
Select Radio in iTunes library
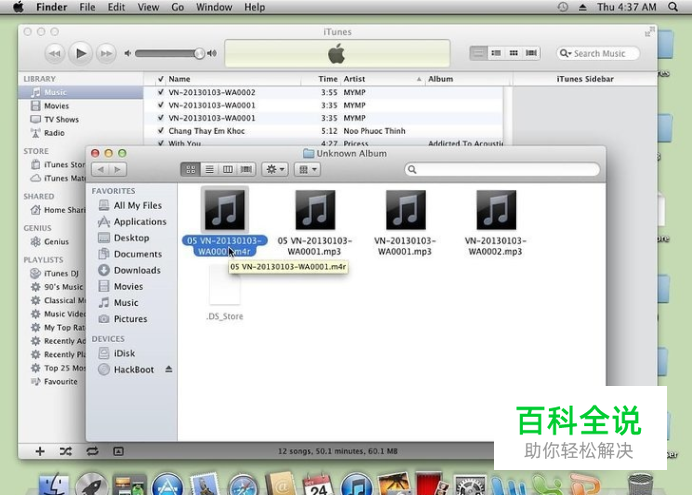(54, 133)
